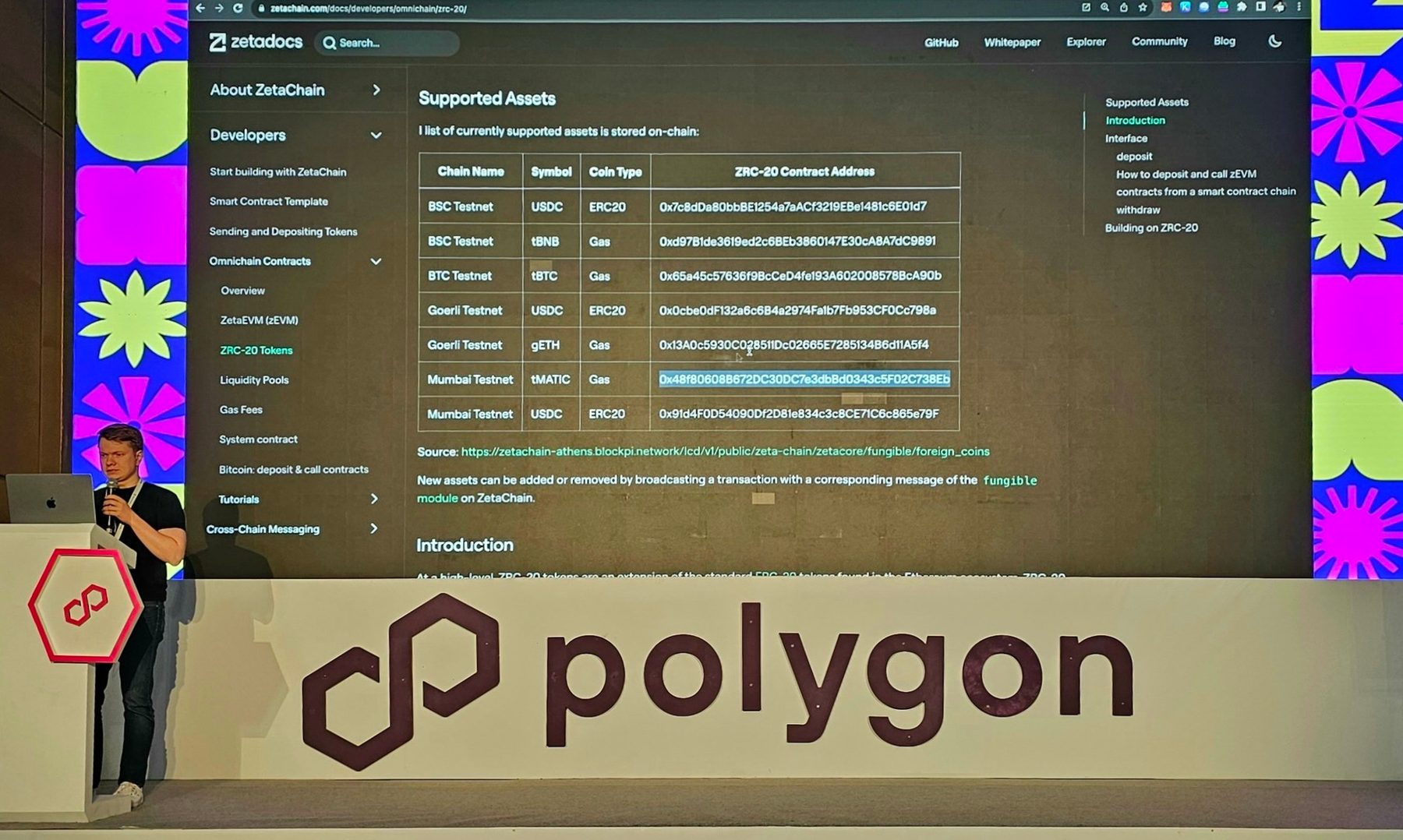Click the browser forward arrow

[219, 9]
